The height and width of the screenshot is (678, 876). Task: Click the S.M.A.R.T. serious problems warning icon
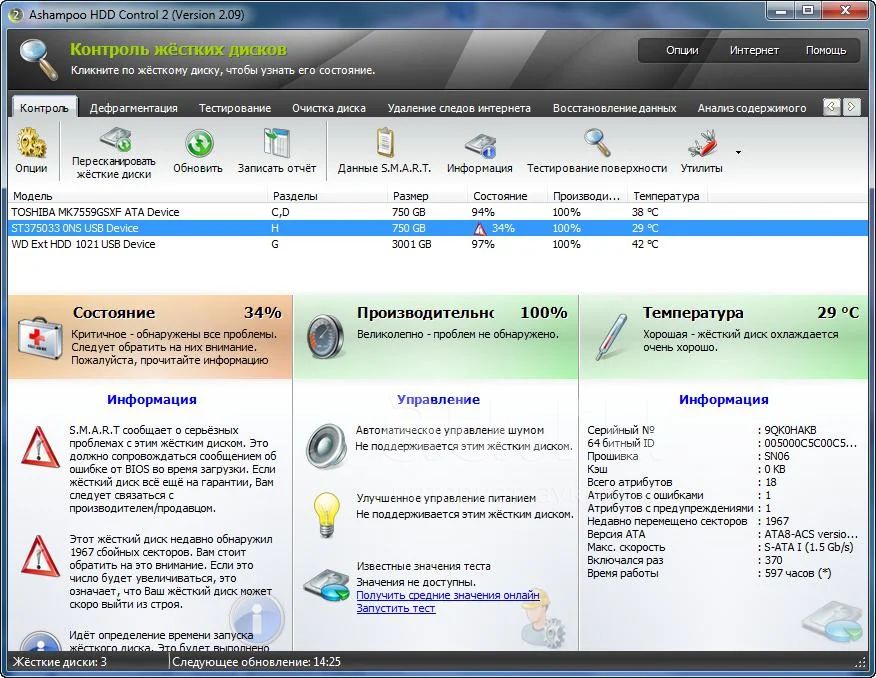point(40,448)
